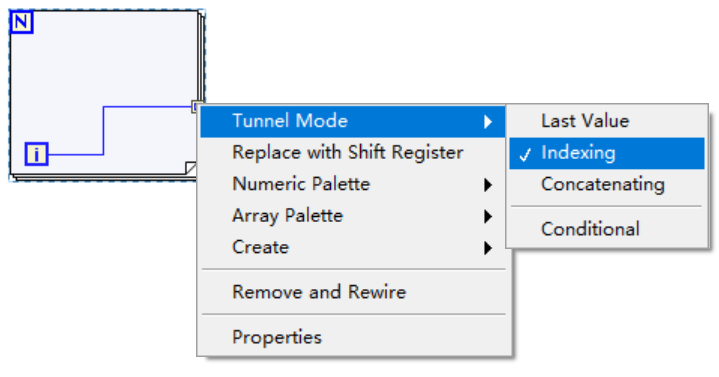The image size is (719, 377).
Task: Click the For Loop resize corner
Action: [x=190, y=168]
